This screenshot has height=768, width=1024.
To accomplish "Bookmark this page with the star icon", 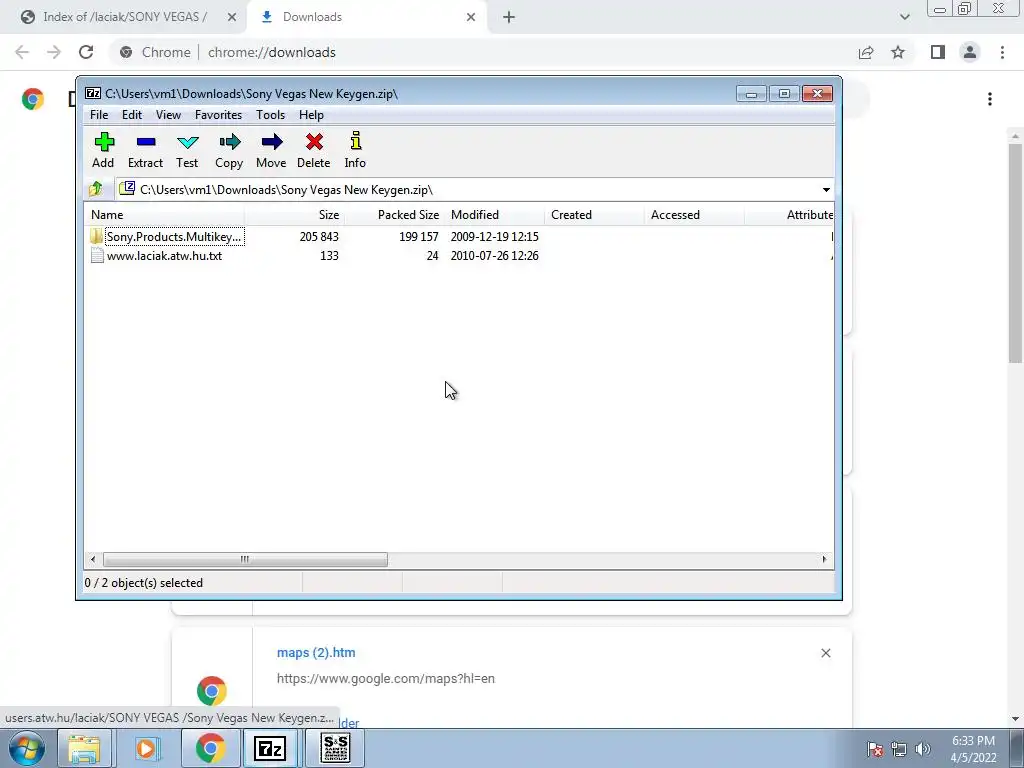I will (x=898, y=52).
